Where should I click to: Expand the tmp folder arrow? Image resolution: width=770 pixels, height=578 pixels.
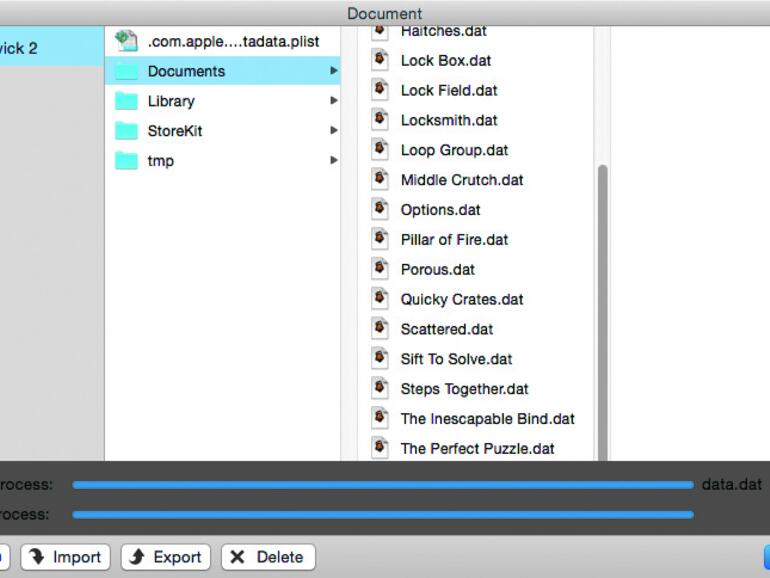pyautogui.click(x=334, y=160)
